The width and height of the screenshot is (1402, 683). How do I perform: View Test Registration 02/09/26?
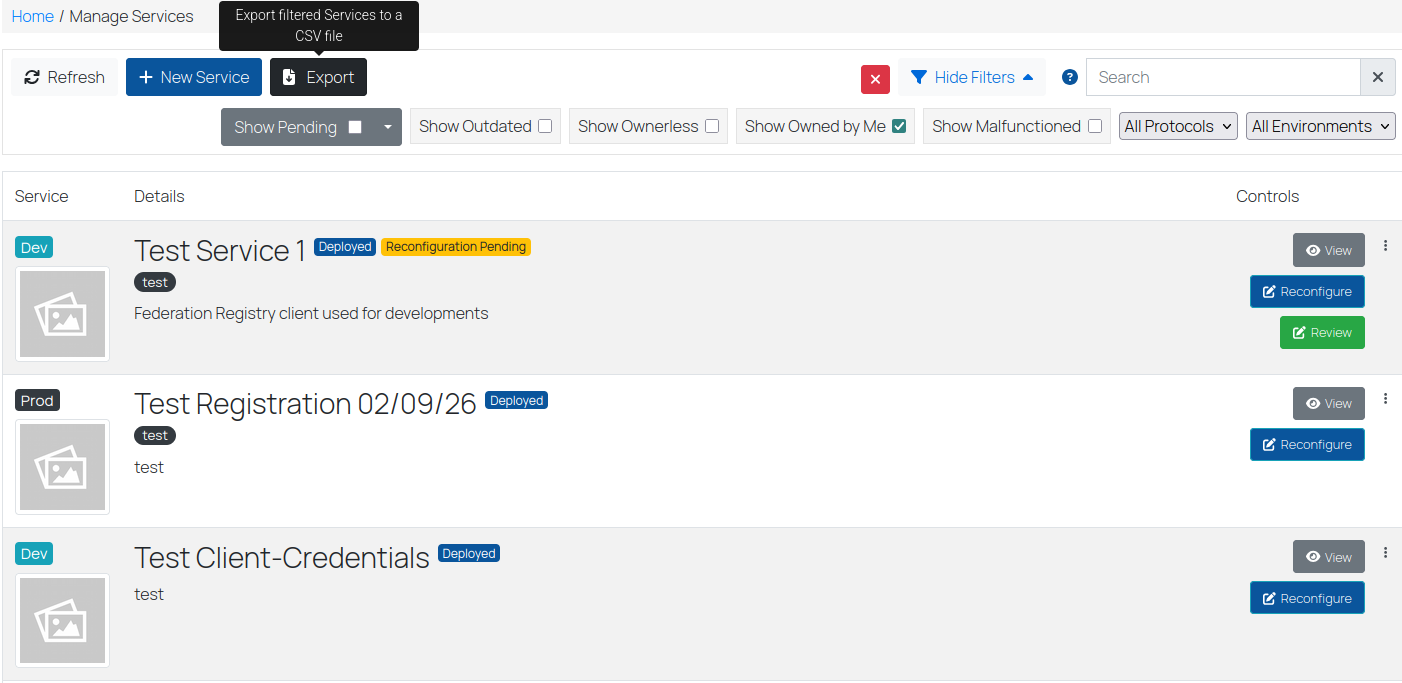1328,403
